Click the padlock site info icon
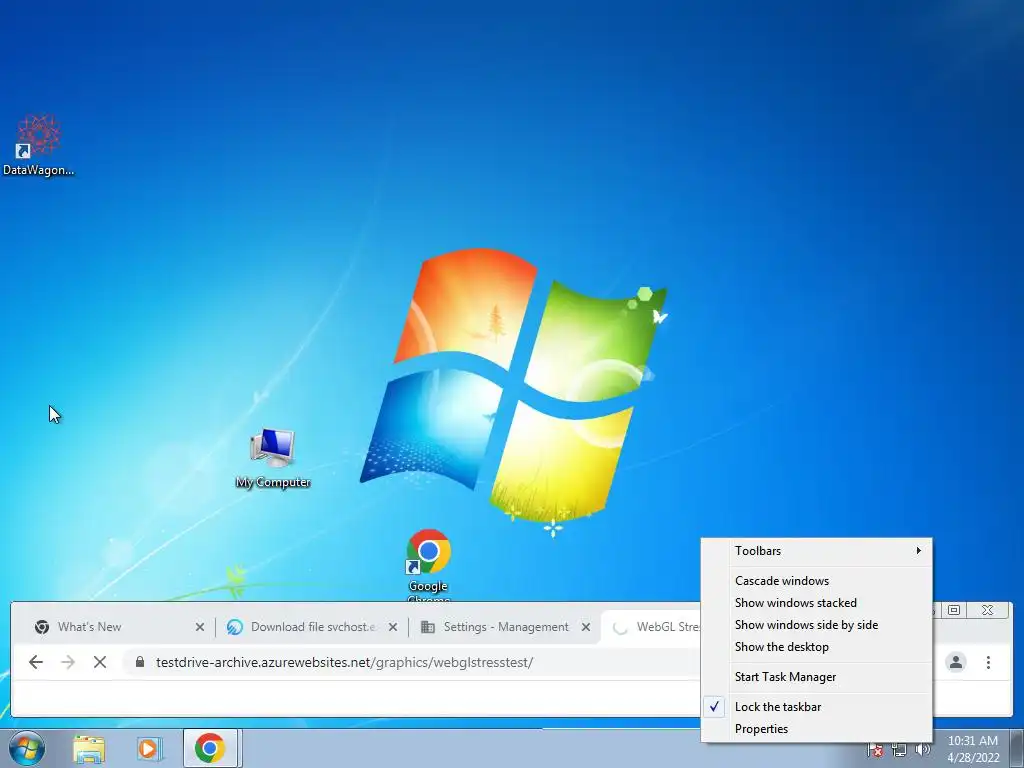The image size is (1024, 768). 140,662
